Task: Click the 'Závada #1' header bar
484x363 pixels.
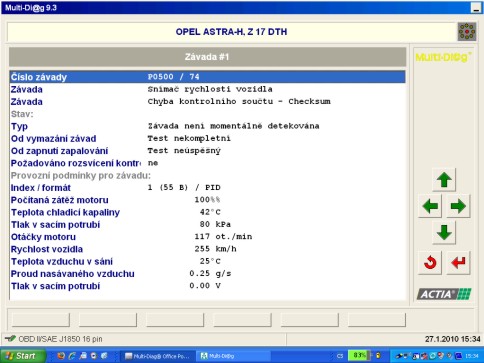Action: 207,57
